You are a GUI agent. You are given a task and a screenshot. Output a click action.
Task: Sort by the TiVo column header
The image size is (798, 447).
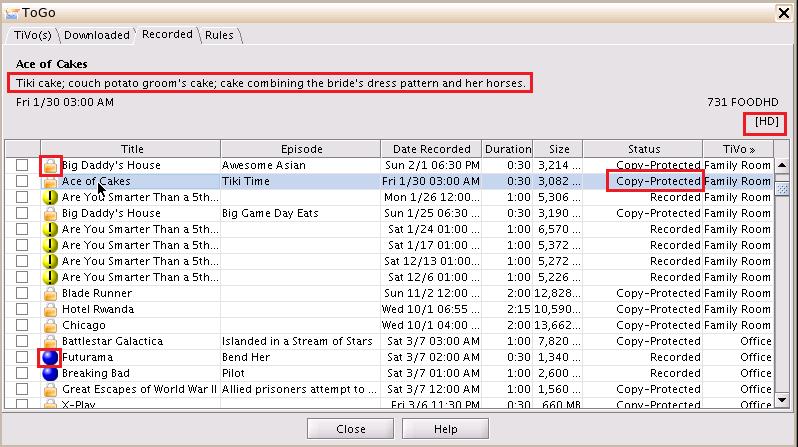738,149
